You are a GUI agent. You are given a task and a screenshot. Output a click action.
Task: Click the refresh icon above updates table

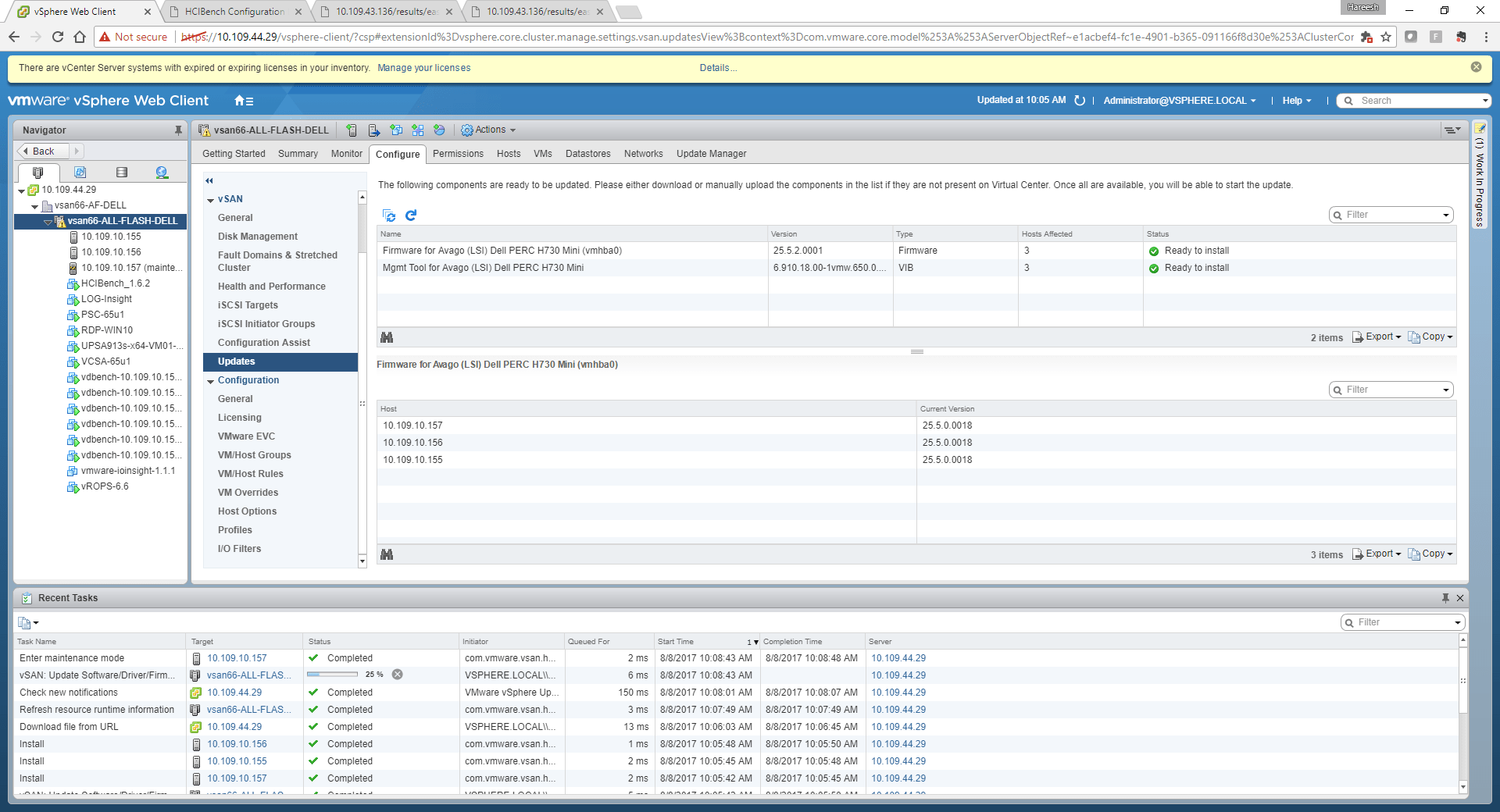point(411,215)
